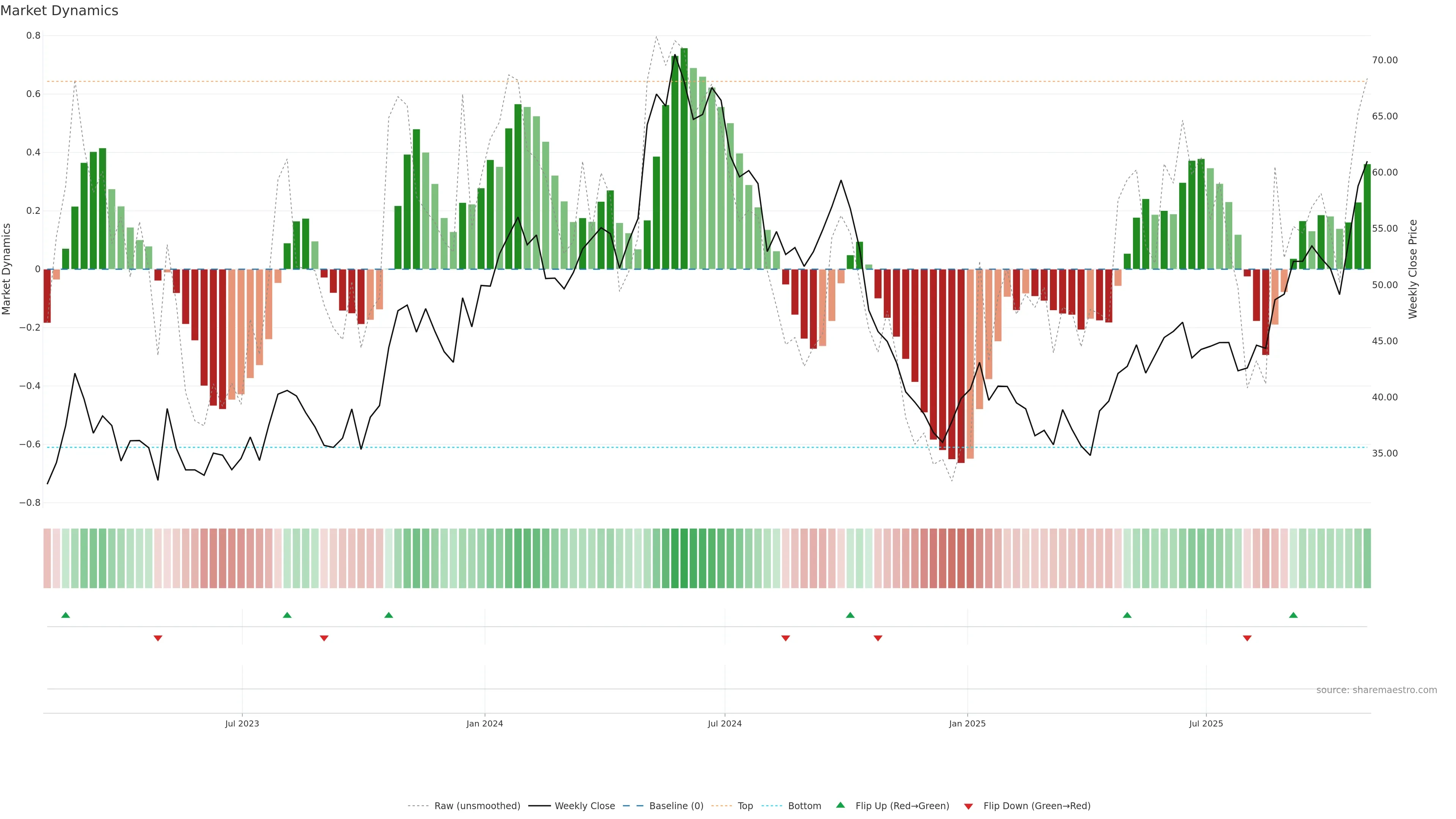Click the green flip-up marker before Jan 2025

pyautogui.click(x=850, y=615)
